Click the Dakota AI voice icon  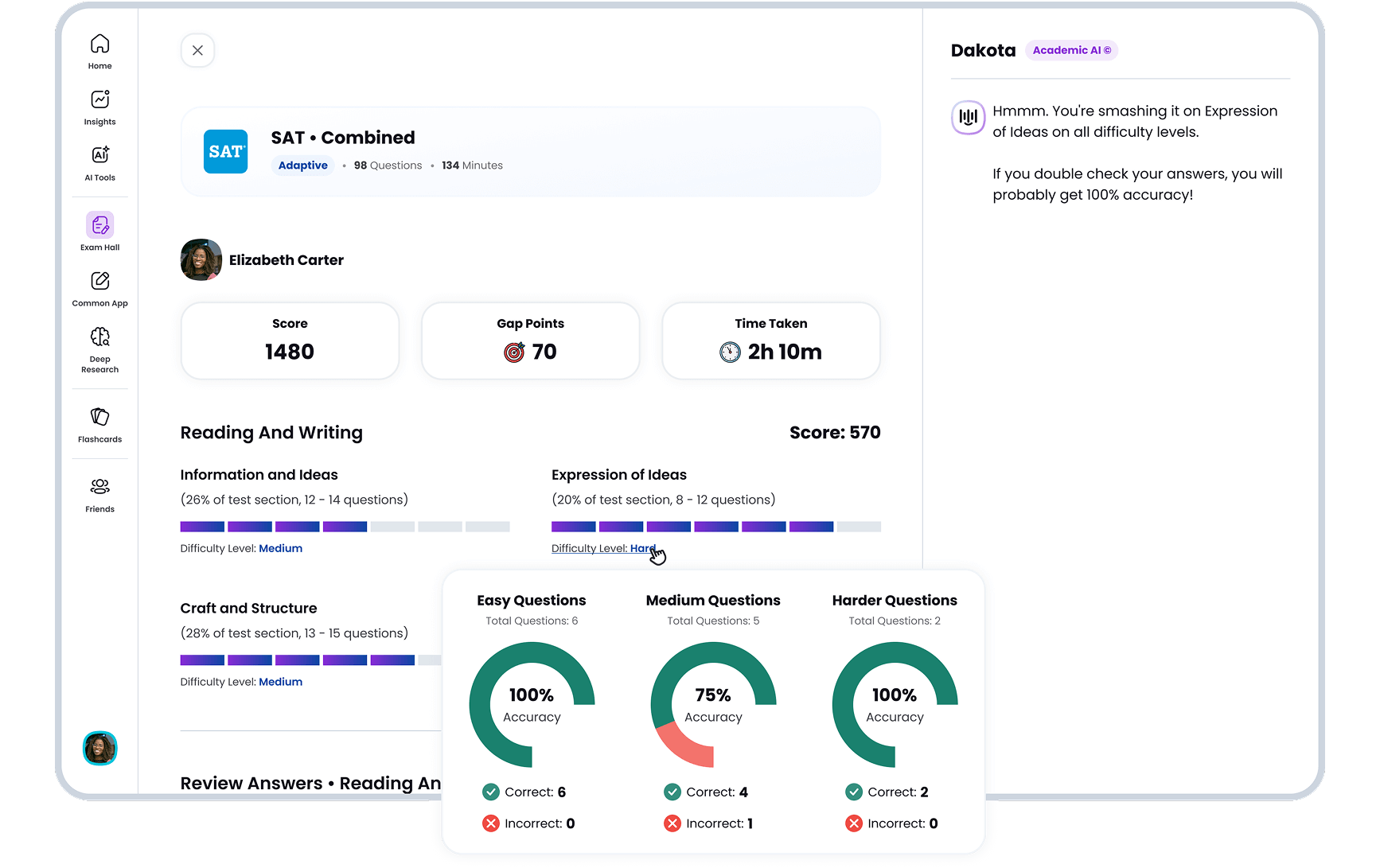[x=968, y=118]
